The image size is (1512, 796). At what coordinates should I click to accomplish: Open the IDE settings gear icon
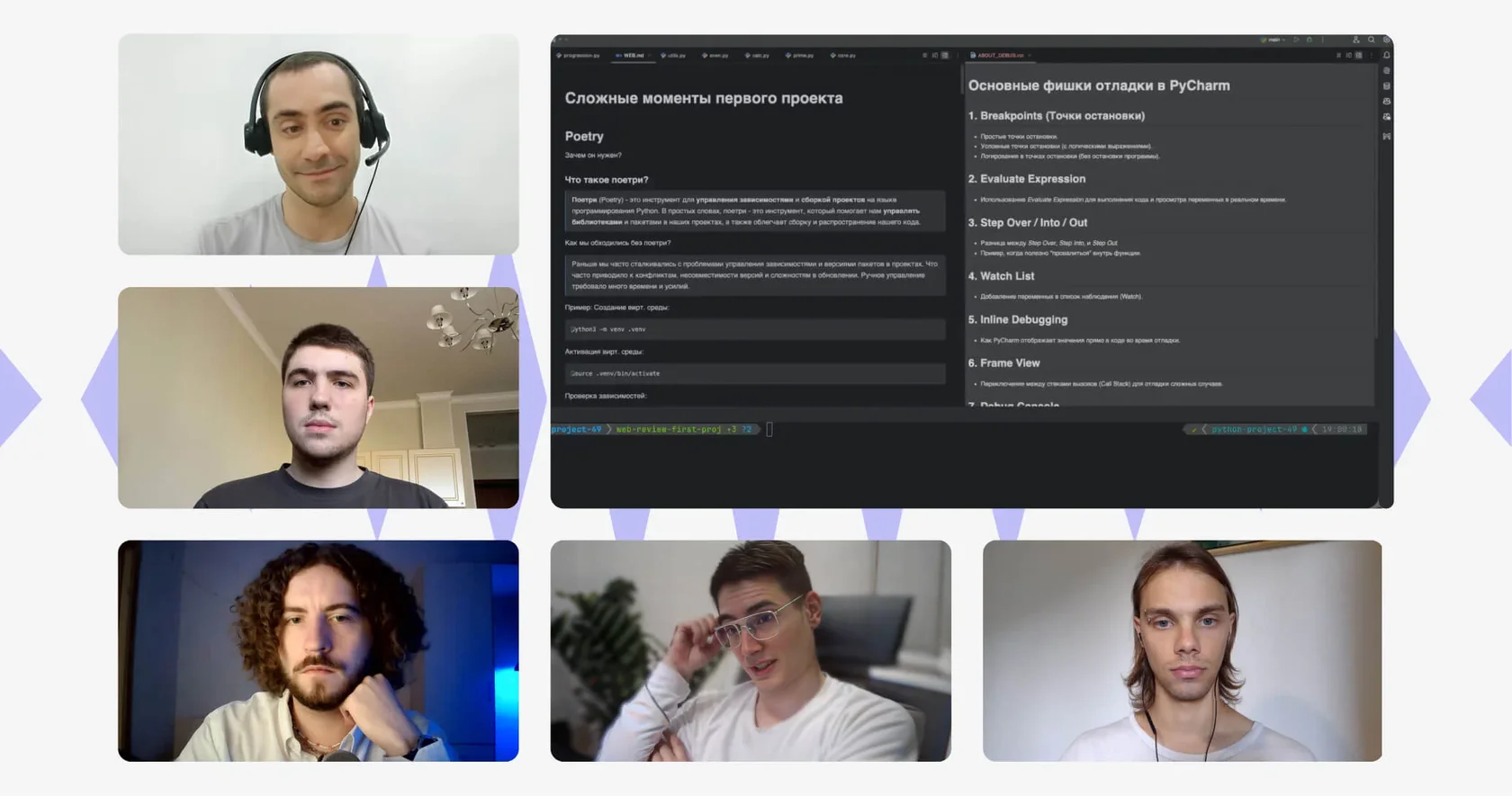coord(1386,40)
